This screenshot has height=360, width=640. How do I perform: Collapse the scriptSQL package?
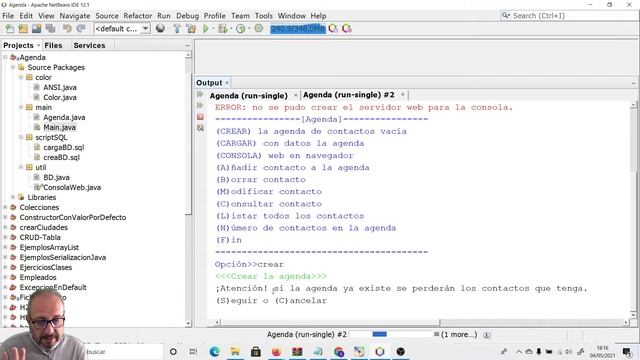click(x=21, y=138)
